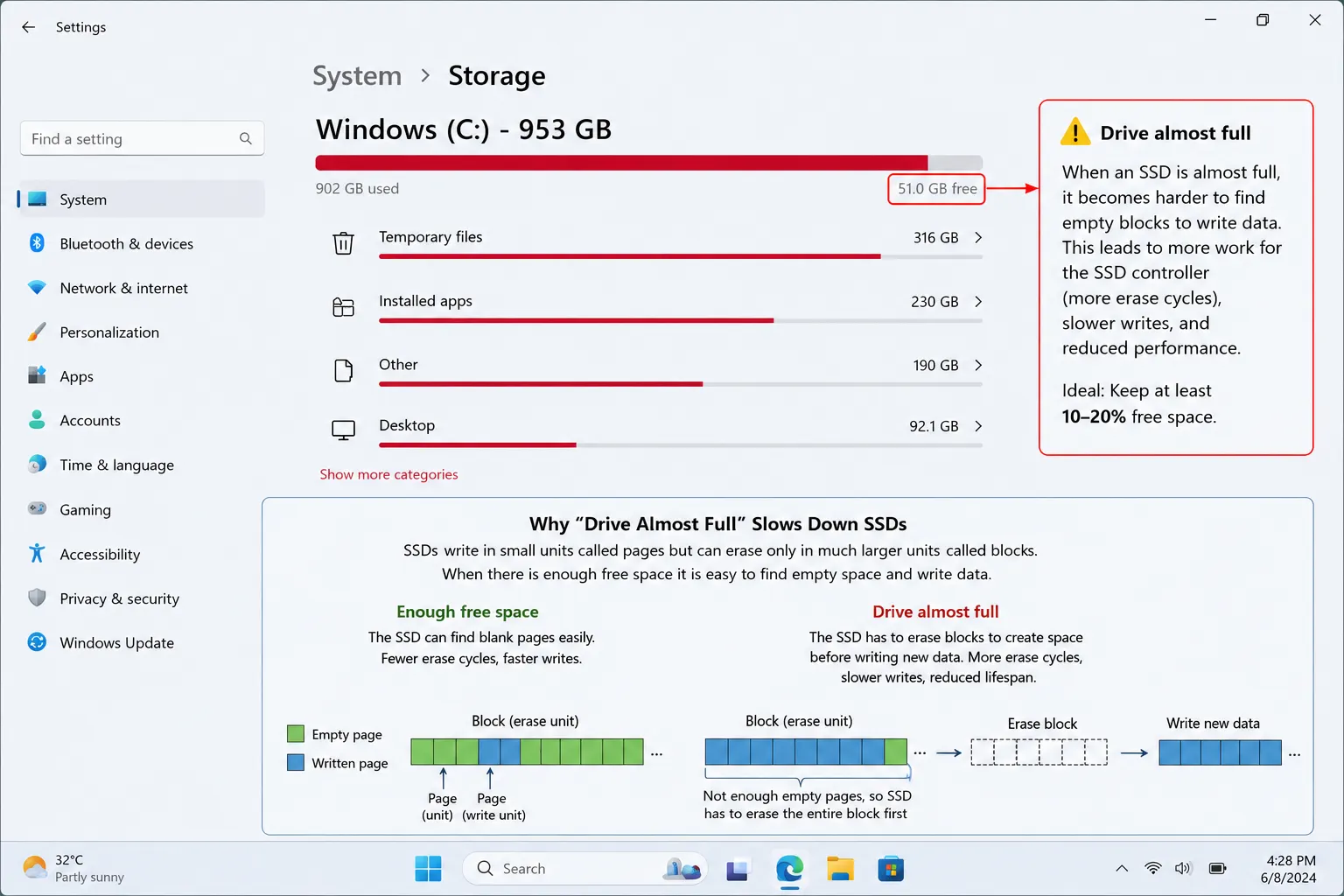Click the Network diamond icon in sidebar
This screenshot has width=1344, height=896.
(x=37, y=288)
